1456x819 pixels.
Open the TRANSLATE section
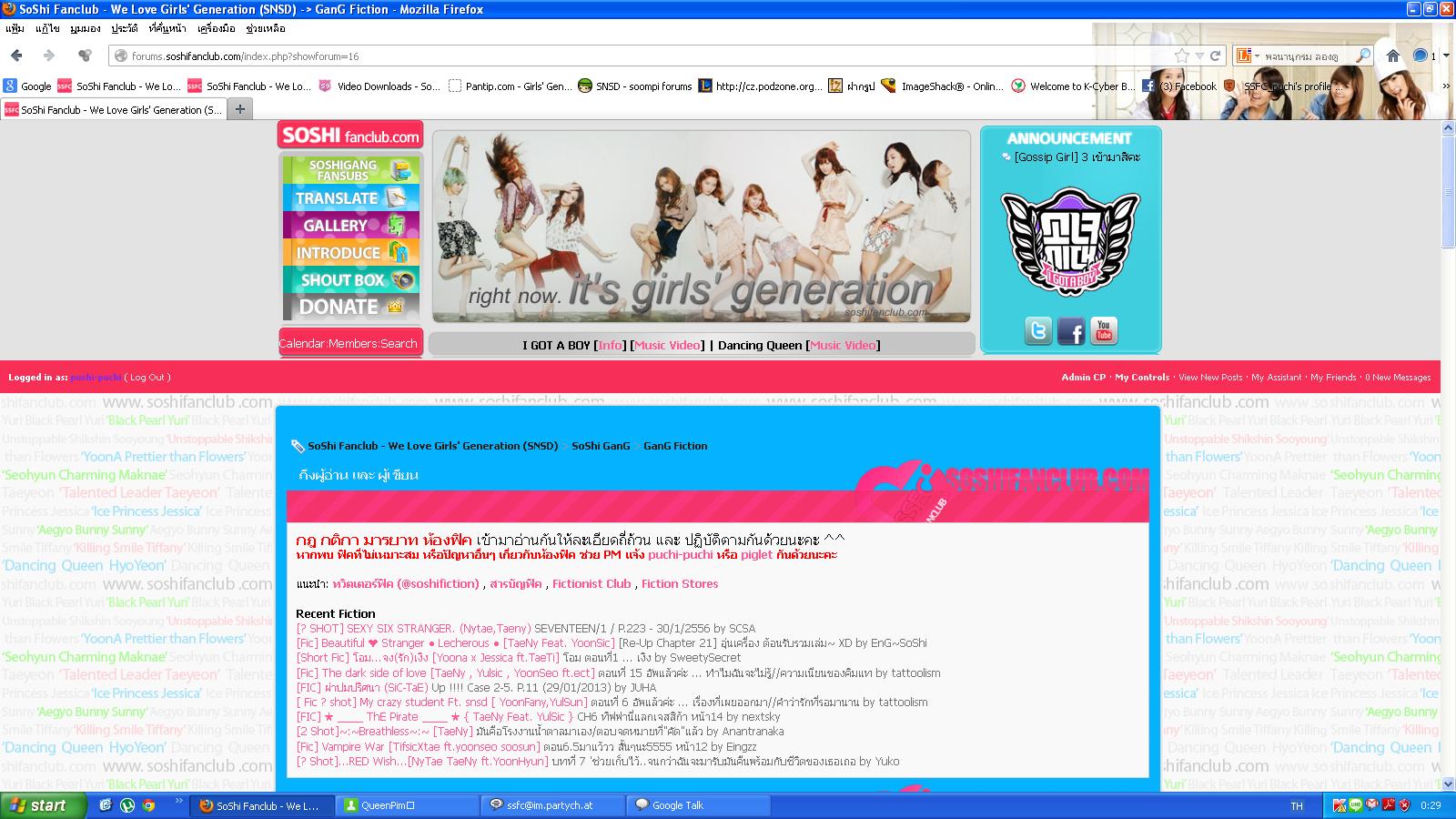pyautogui.click(x=350, y=197)
